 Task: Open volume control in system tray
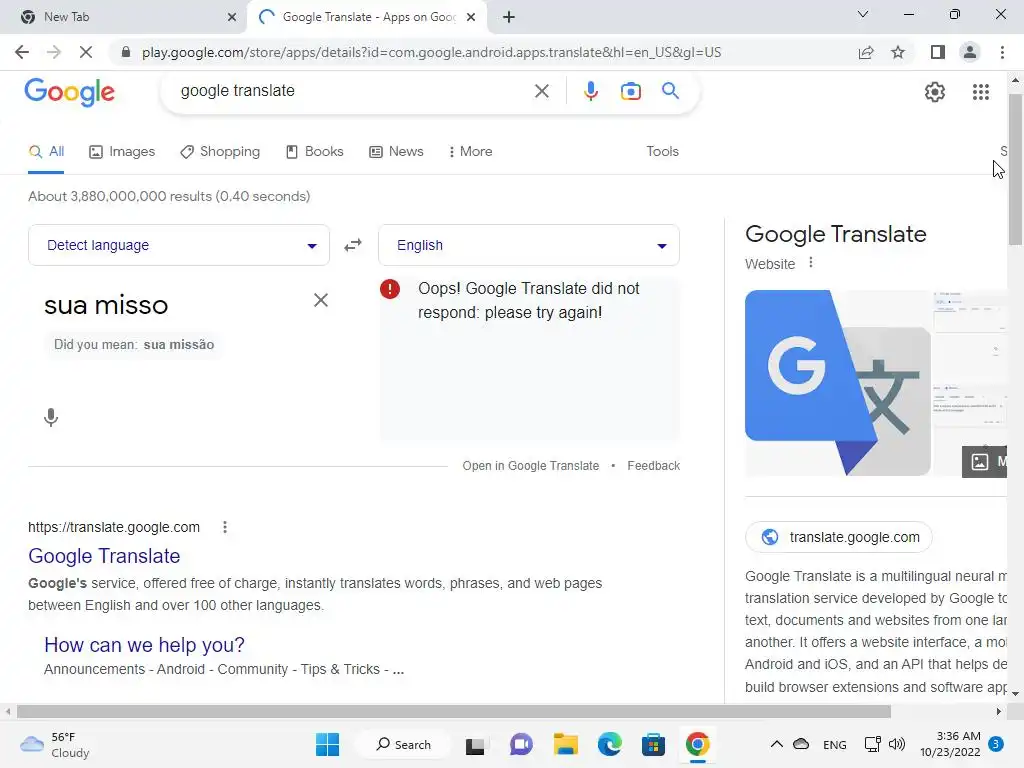(x=897, y=744)
